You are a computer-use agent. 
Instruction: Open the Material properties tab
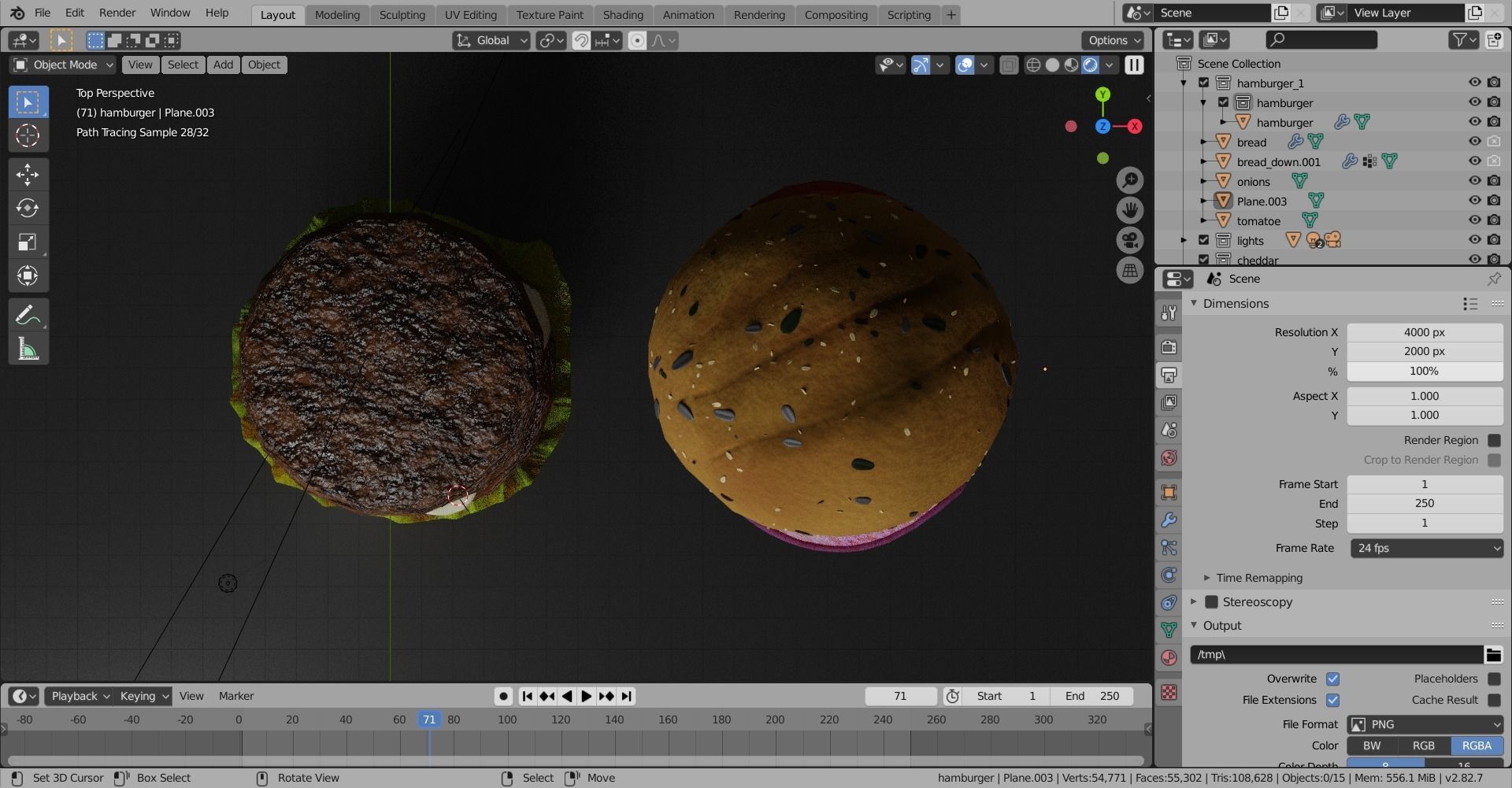1169,657
